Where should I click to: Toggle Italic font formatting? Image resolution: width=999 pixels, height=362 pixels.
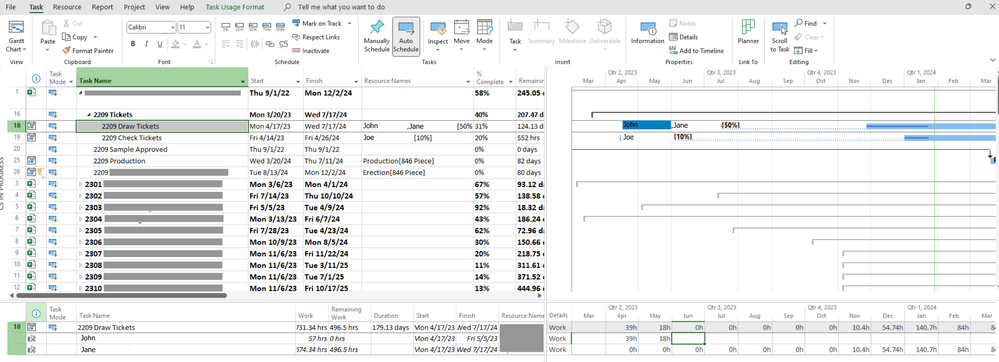pyautogui.click(x=146, y=44)
